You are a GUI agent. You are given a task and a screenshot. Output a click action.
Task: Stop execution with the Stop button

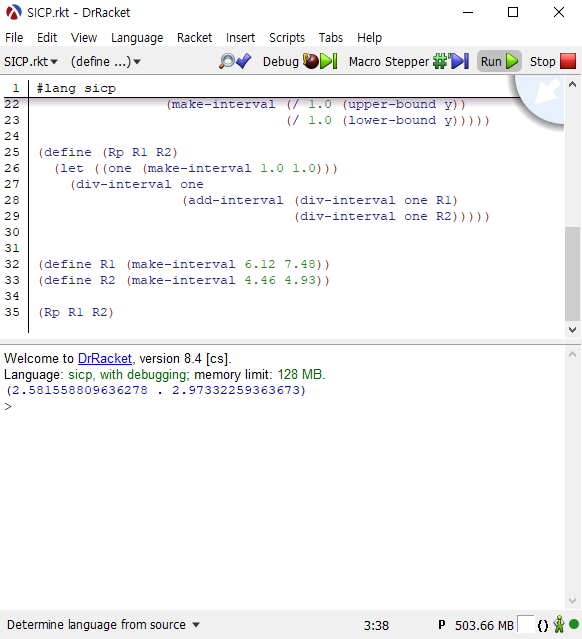(553, 62)
